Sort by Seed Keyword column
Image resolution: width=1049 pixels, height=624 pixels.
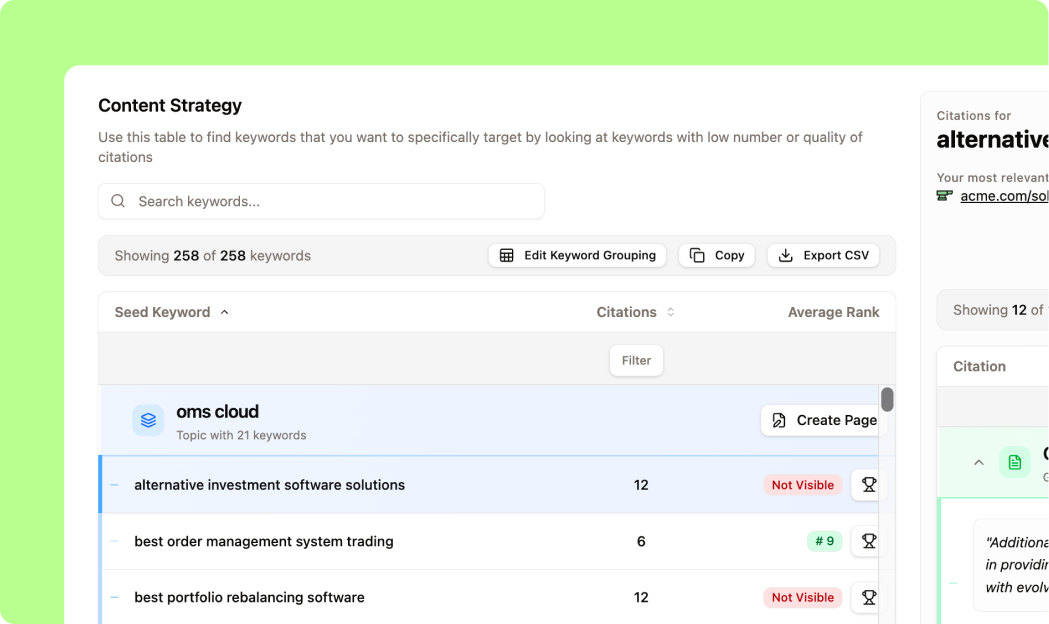pos(172,312)
